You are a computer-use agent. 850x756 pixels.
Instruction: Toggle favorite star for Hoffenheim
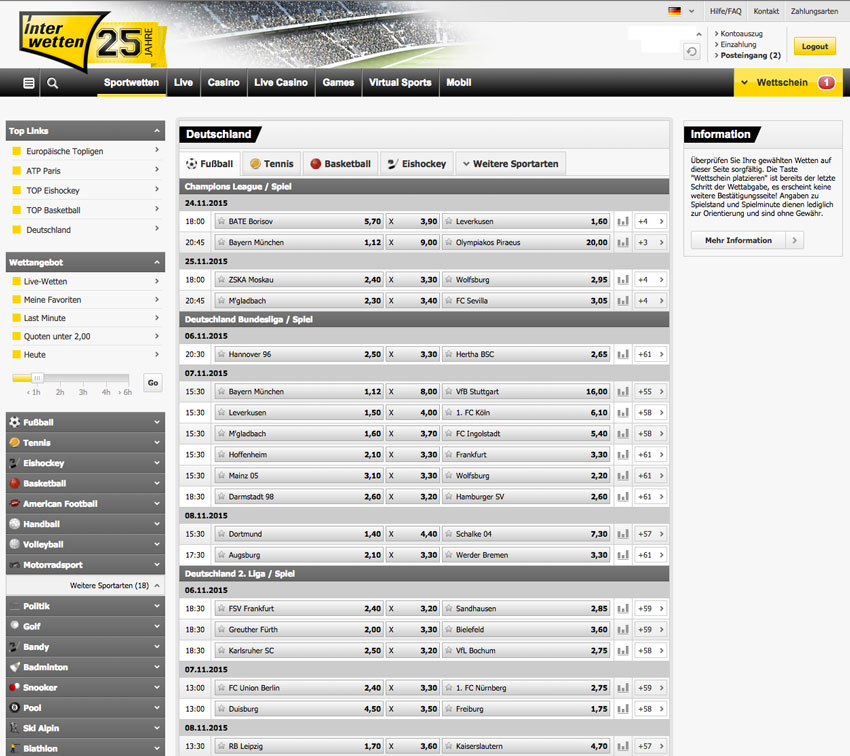pyautogui.click(x=221, y=455)
